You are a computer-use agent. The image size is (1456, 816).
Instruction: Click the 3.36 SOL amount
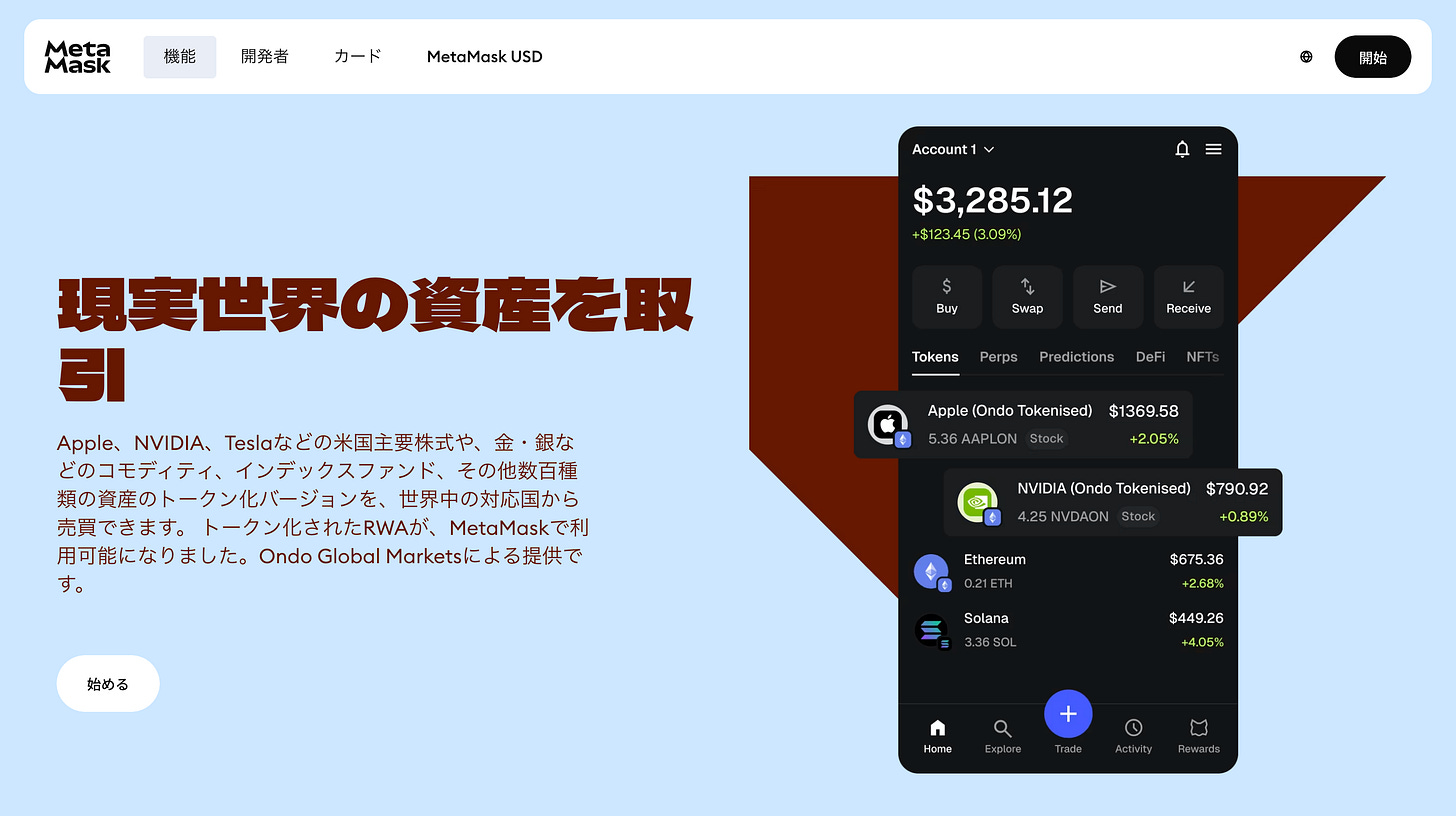point(990,642)
